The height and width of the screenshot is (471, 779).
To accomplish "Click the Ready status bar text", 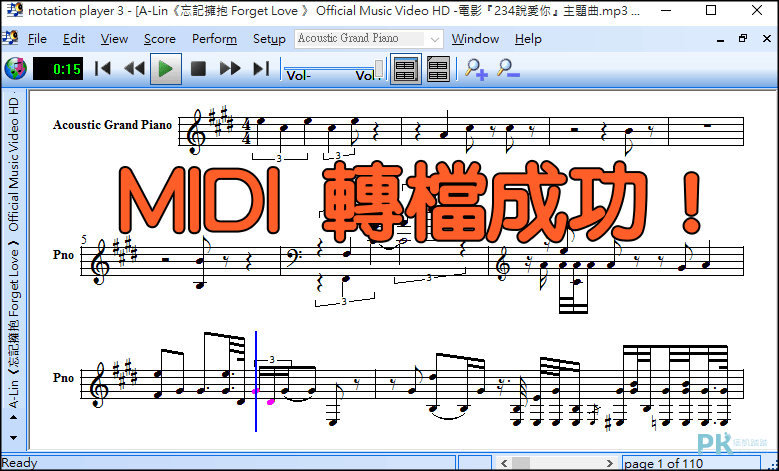I will coord(20,463).
